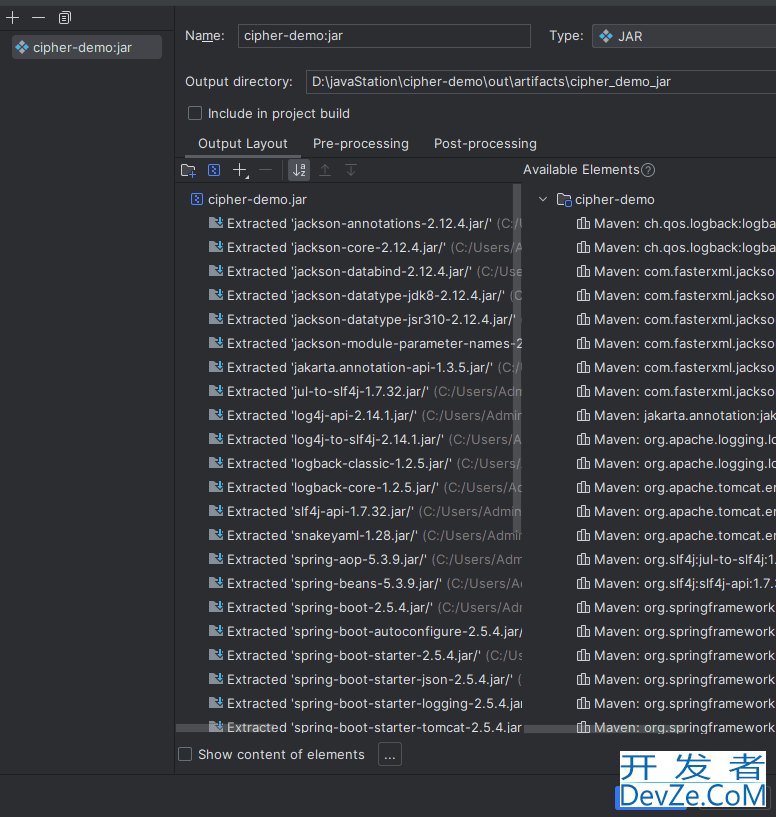Select the cipher-demo.jar root archive
Image resolution: width=776 pixels, height=817 pixels.
pyautogui.click(x=257, y=200)
